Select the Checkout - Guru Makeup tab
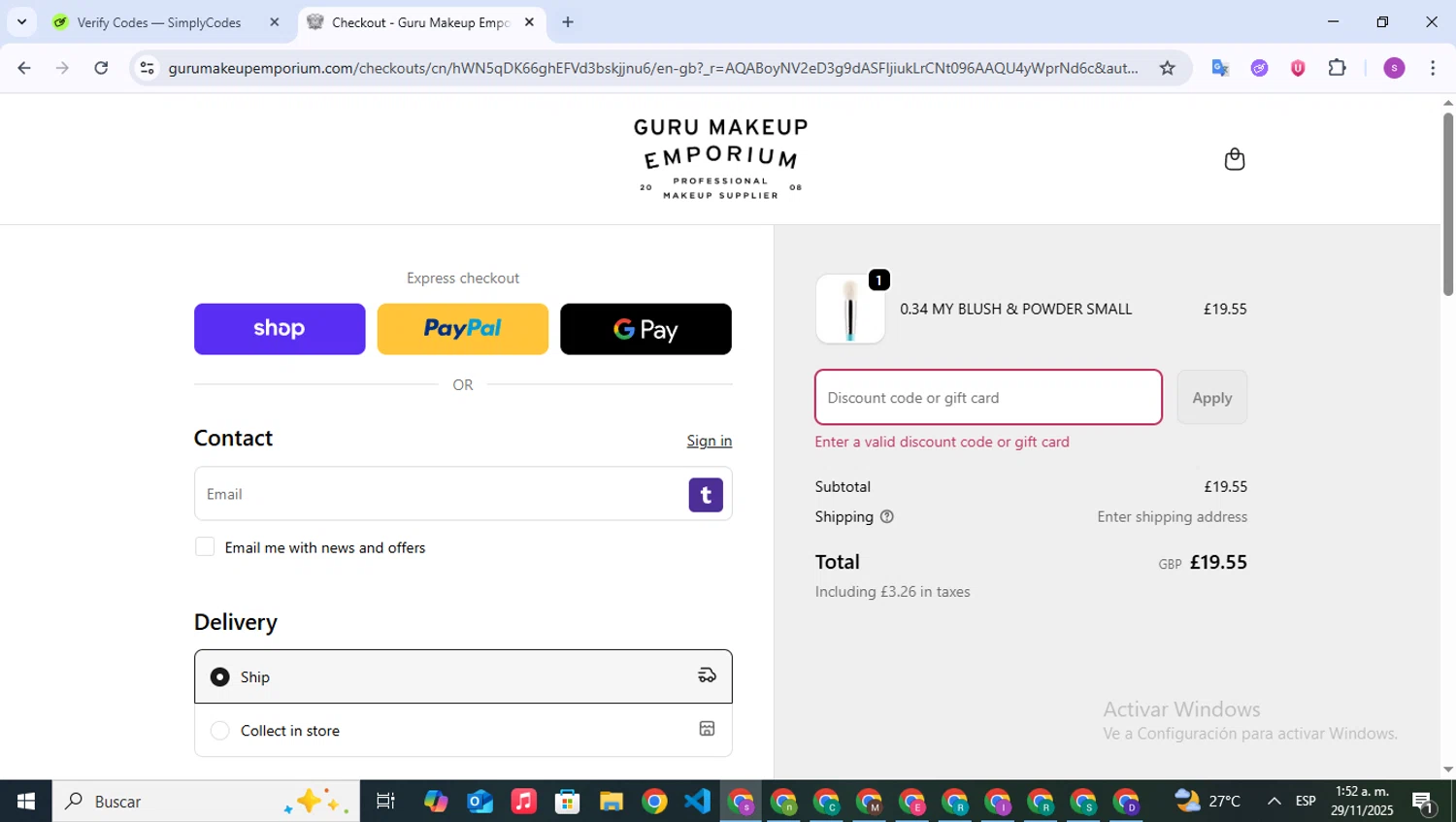1456x822 pixels. click(419, 22)
